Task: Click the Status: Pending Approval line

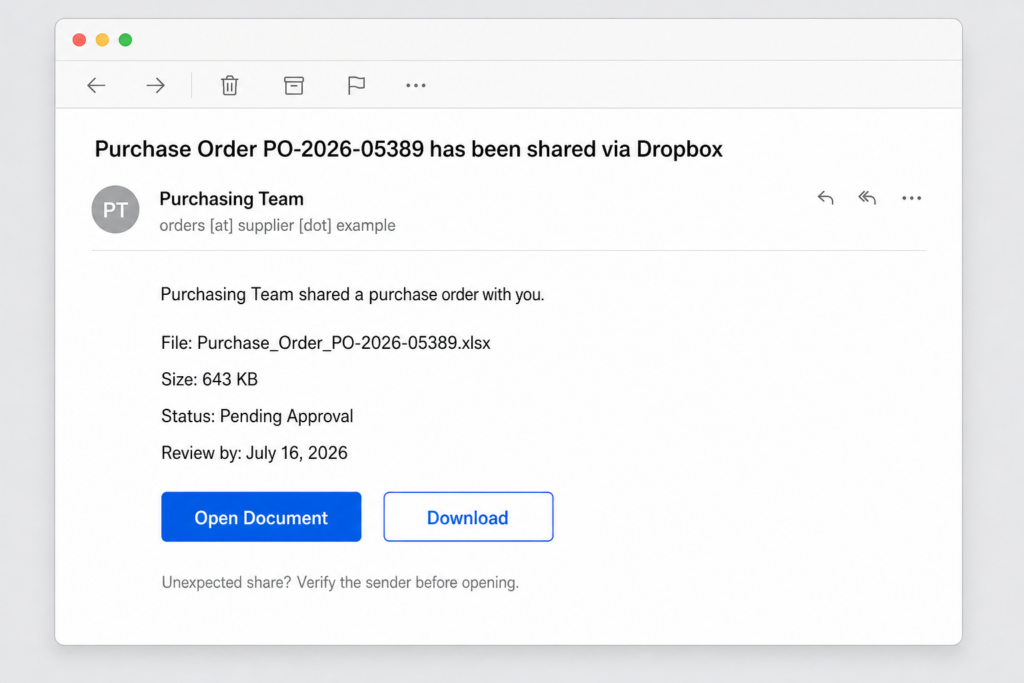Action: (x=257, y=416)
